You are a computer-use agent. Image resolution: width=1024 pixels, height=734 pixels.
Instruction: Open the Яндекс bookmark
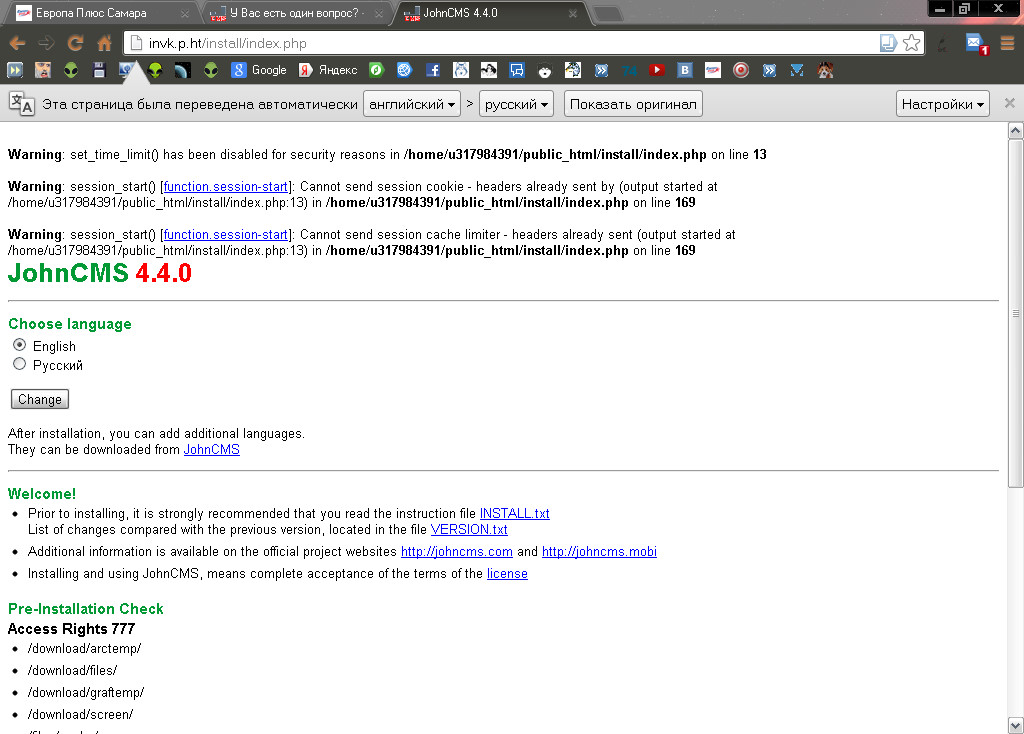pyautogui.click(x=328, y=70)
